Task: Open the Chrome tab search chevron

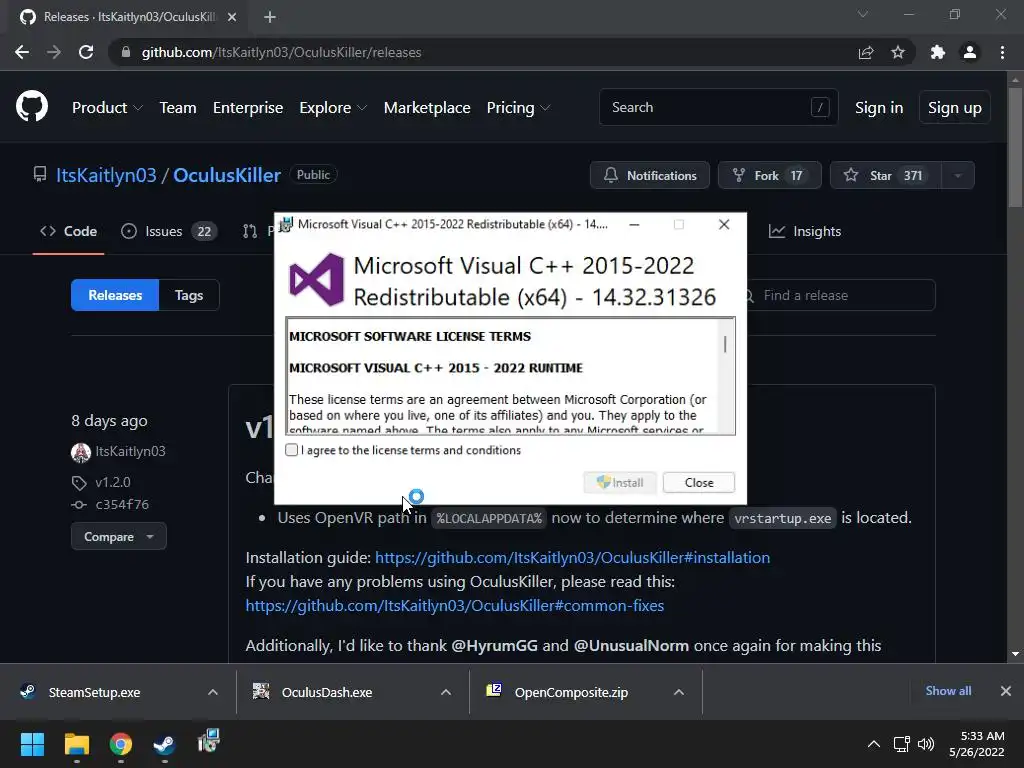Action: [863, 14]
